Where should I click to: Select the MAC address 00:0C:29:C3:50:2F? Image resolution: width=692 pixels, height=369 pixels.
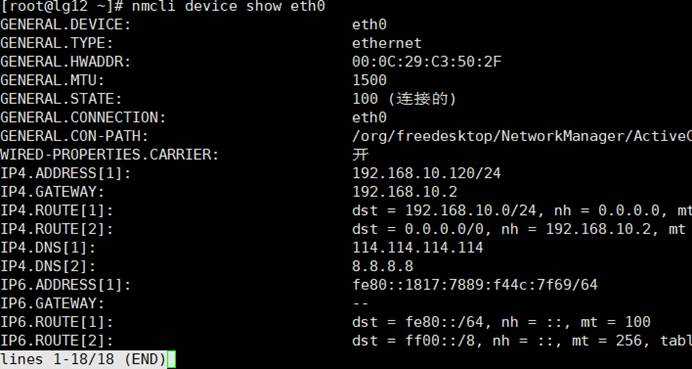coord(426,61)
